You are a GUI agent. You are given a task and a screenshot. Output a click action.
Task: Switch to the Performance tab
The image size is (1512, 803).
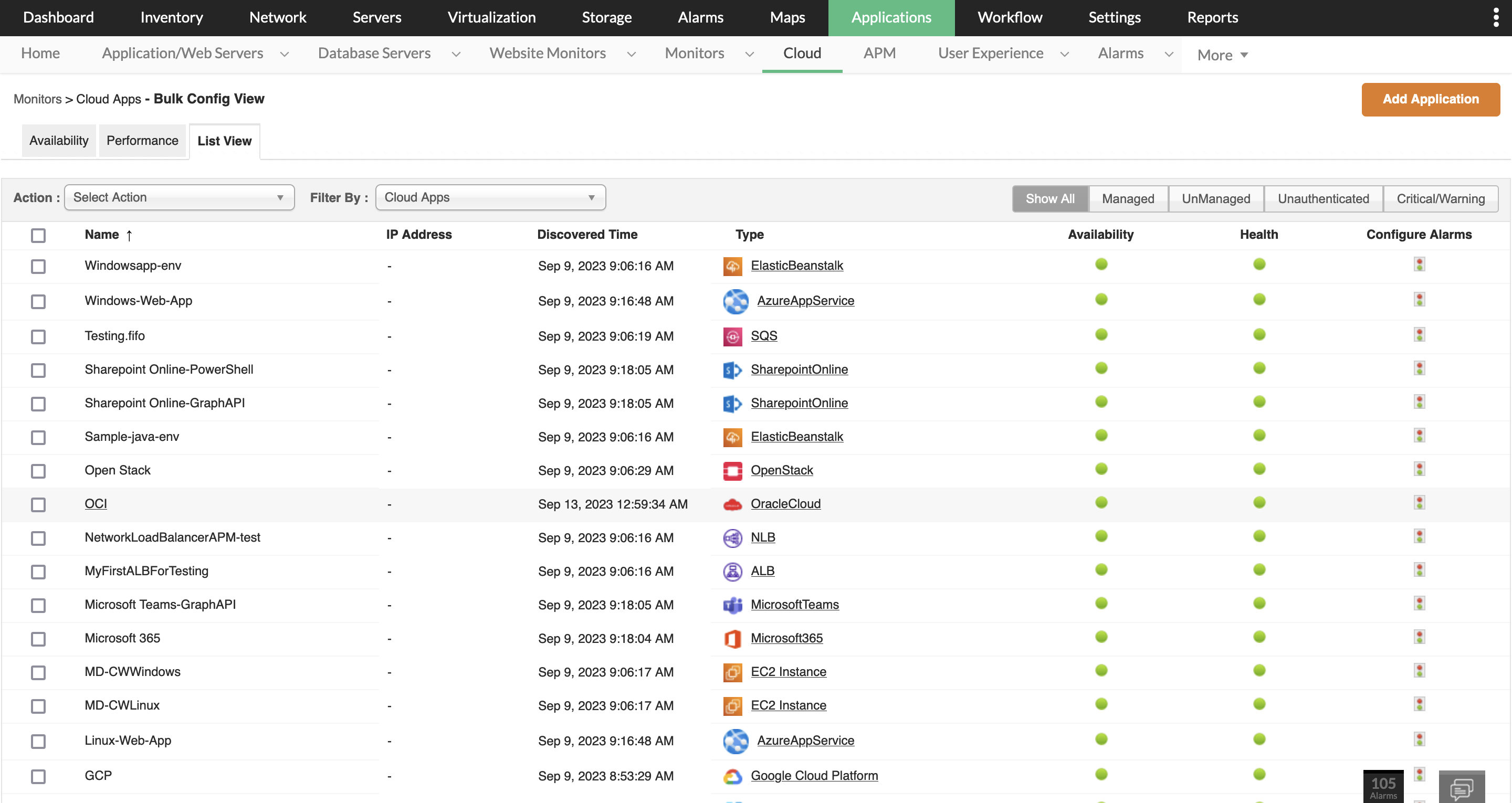coord(142,141)
